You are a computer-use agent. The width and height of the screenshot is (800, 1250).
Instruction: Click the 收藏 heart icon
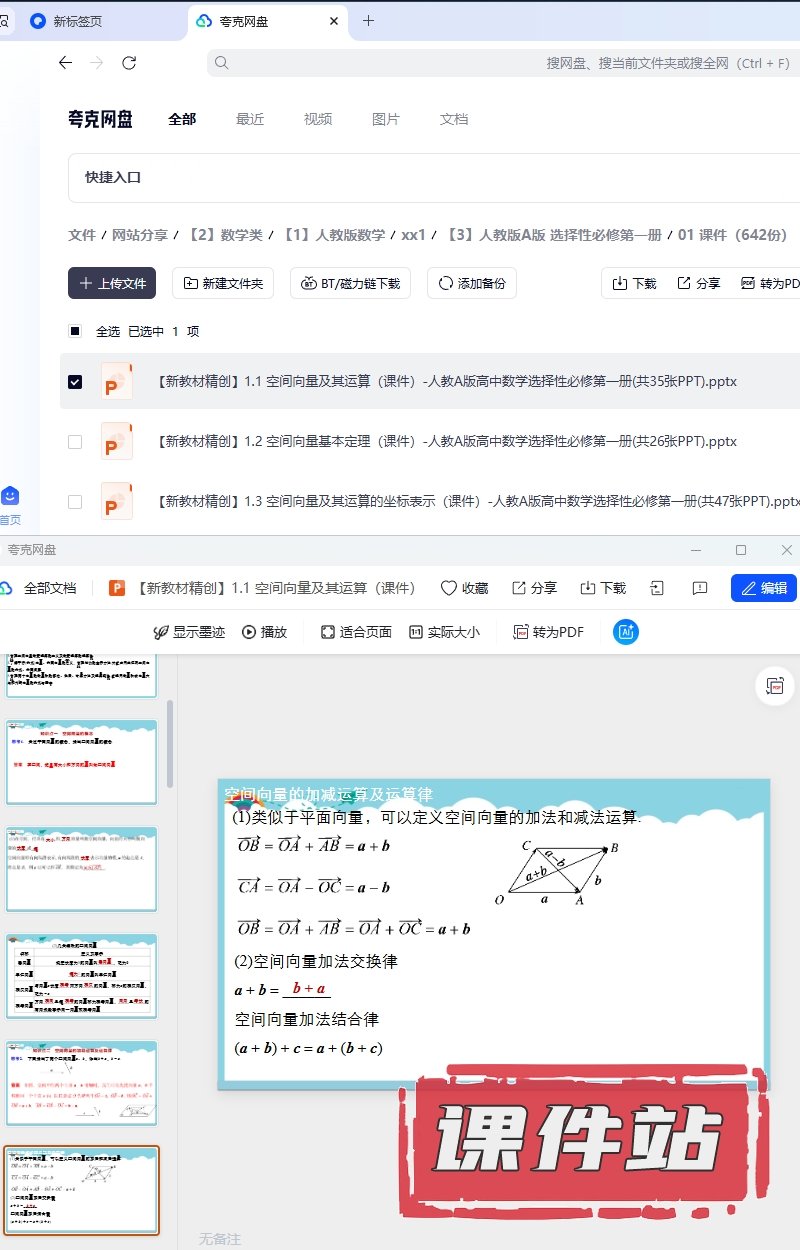coord(449,588)
